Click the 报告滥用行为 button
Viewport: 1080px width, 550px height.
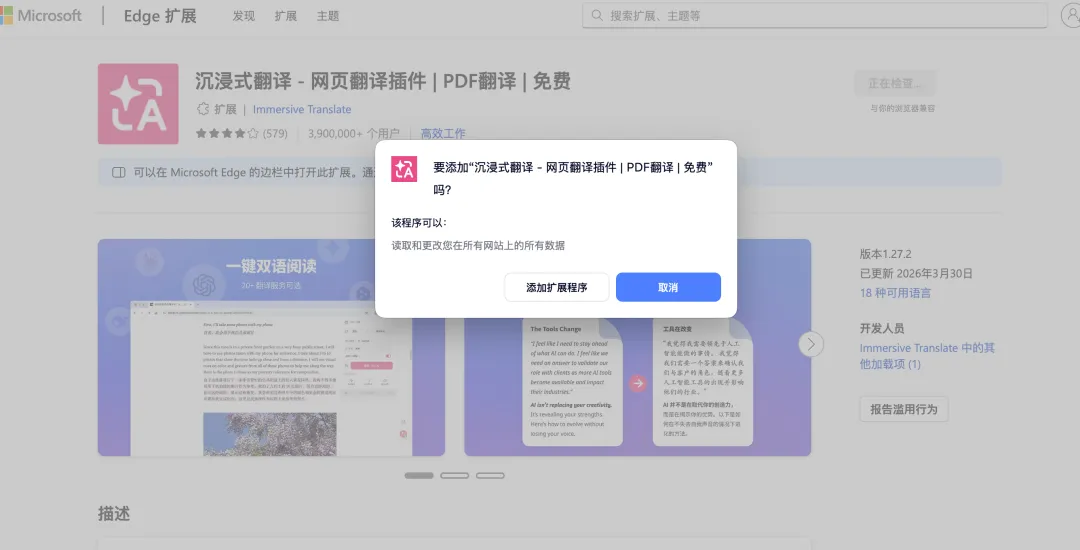904,409
